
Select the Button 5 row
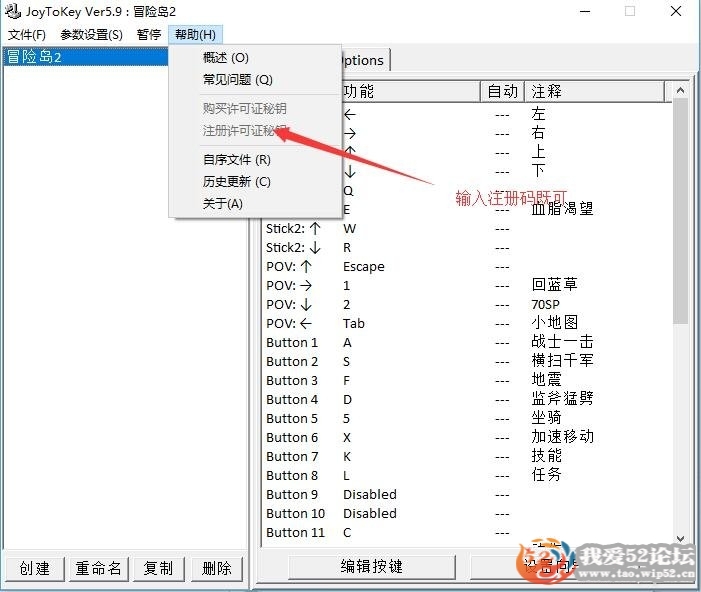[x=465, y=419]
